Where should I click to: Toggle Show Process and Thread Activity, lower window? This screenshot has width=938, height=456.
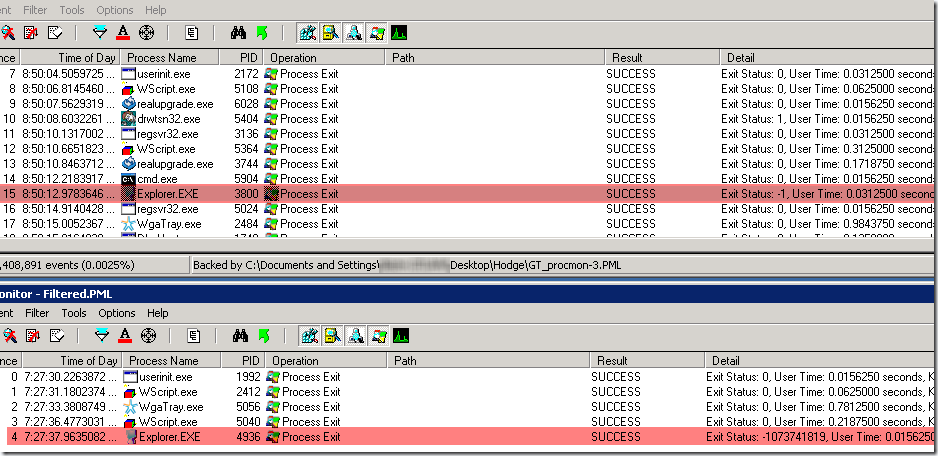tap(377, 336)
